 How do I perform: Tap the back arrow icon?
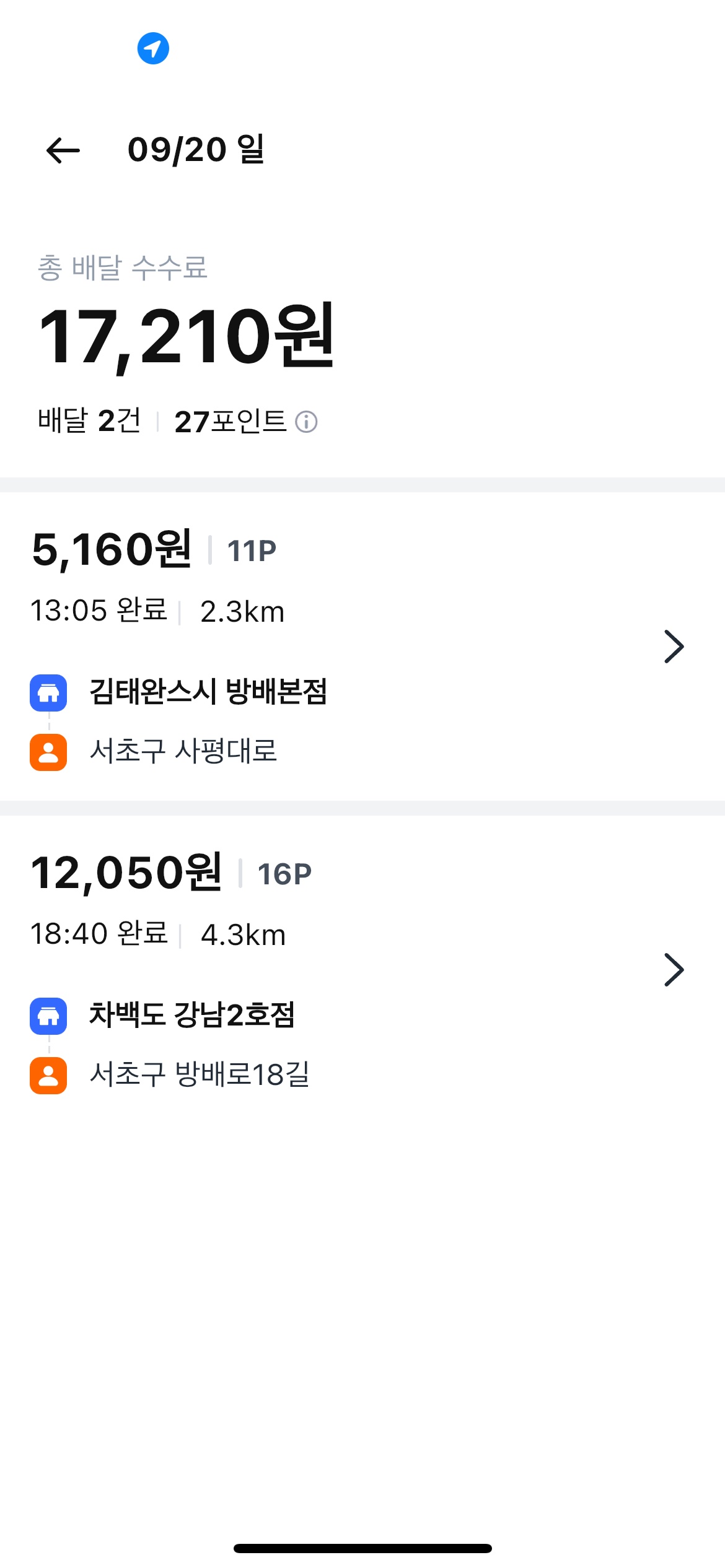[63, 150]
